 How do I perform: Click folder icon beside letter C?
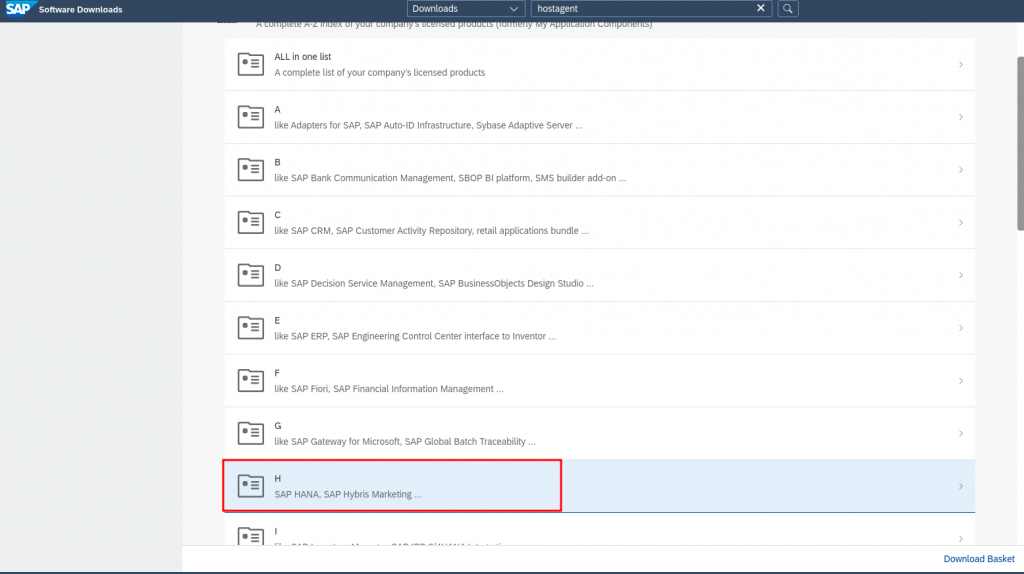coord(250,222)
